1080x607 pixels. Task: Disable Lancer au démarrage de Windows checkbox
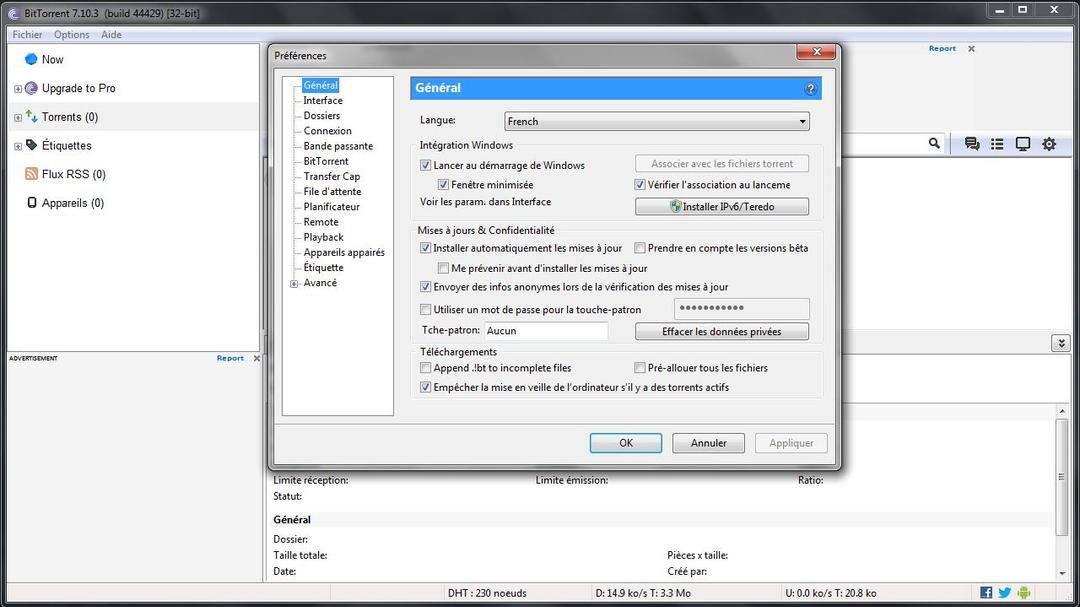pos(426,165)
